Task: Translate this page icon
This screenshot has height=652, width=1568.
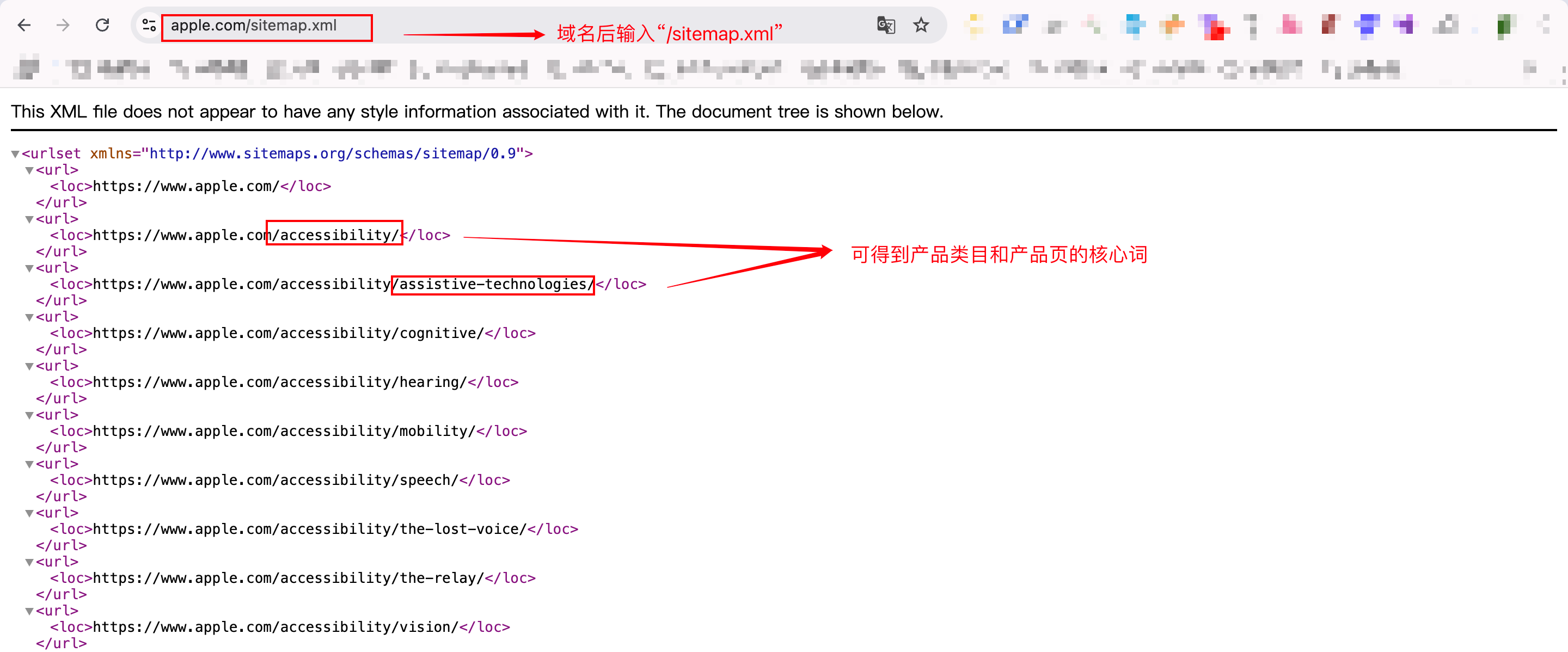Action: pos(886,26)
